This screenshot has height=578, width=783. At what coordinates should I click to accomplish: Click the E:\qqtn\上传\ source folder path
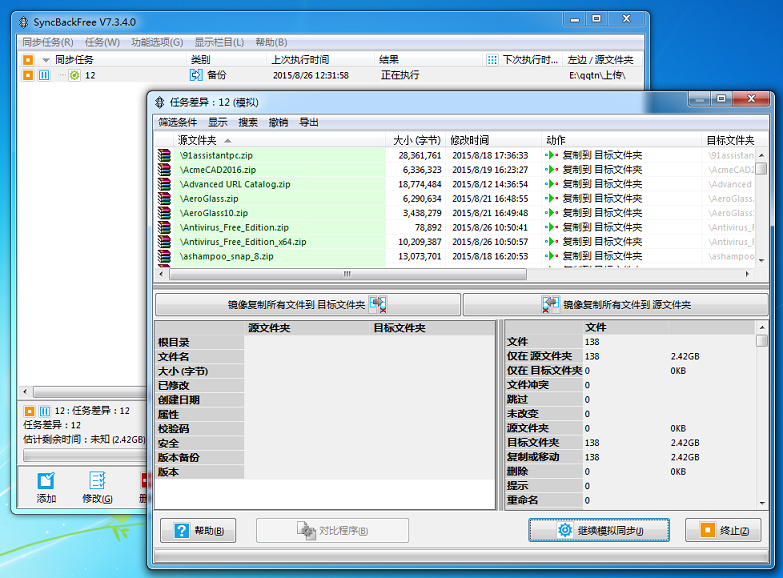point(597,75)
